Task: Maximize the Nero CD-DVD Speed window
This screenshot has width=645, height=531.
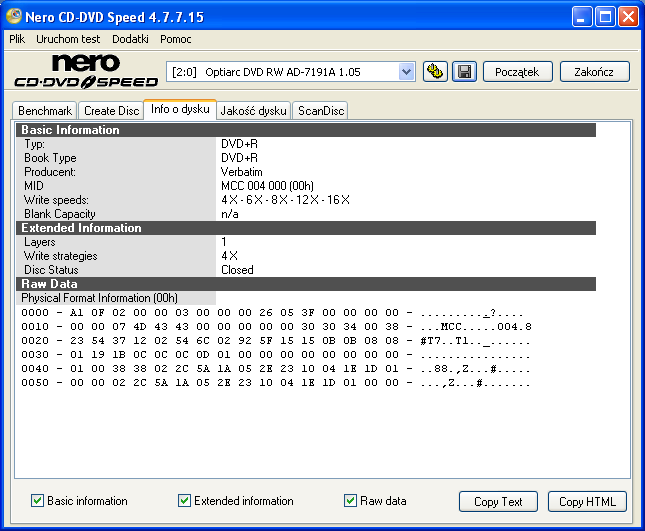Action: 605,17
